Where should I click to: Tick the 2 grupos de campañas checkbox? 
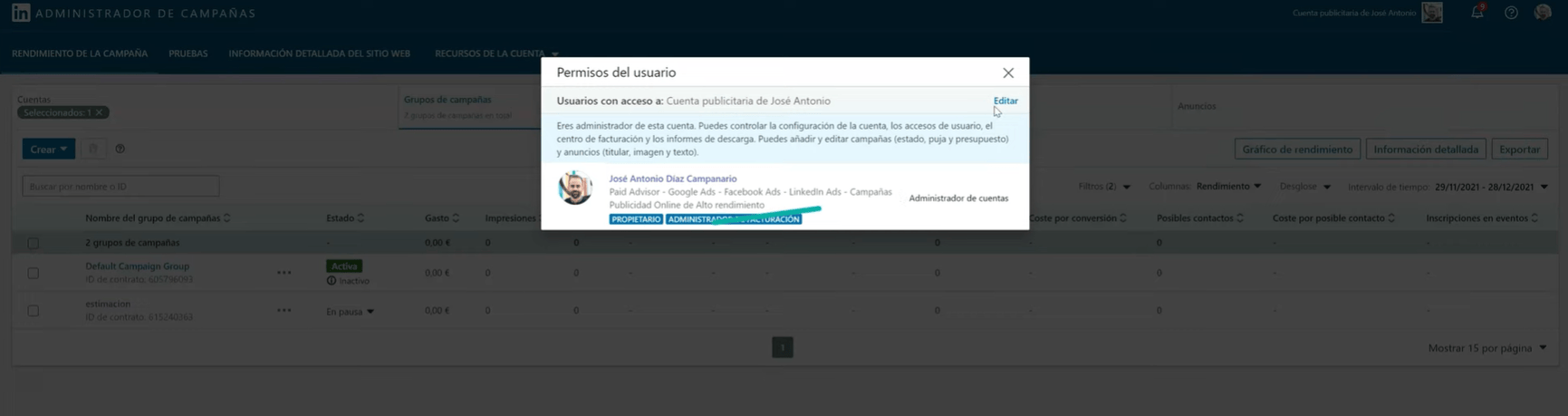[34, 243]
